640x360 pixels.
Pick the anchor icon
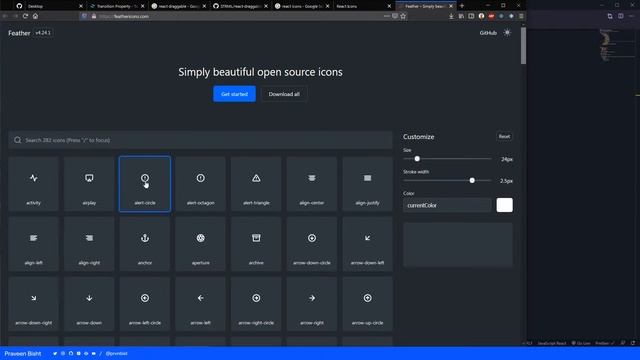click(145, 244)
